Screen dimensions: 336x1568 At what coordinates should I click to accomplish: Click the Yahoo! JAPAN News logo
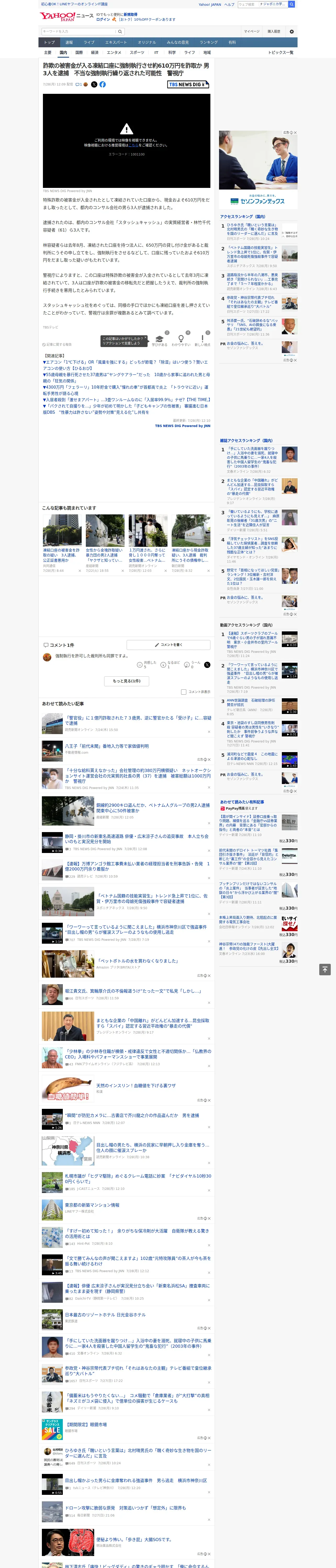[x=66, y=16]
